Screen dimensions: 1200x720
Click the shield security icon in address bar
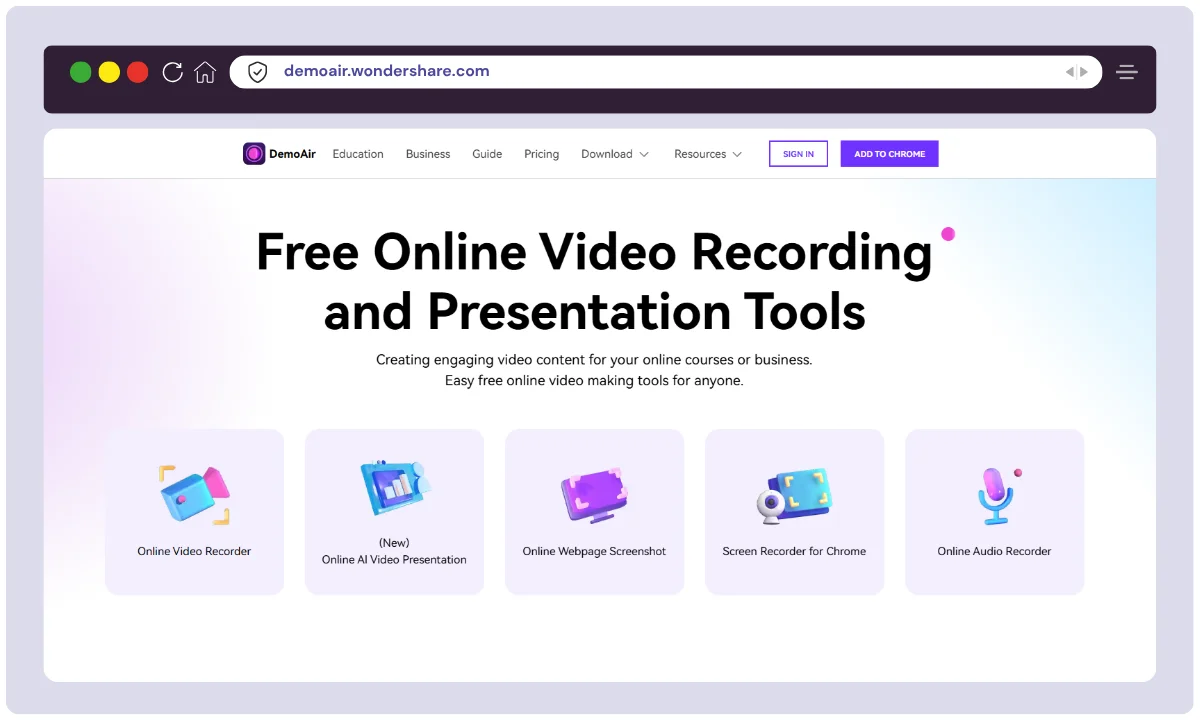258,72
